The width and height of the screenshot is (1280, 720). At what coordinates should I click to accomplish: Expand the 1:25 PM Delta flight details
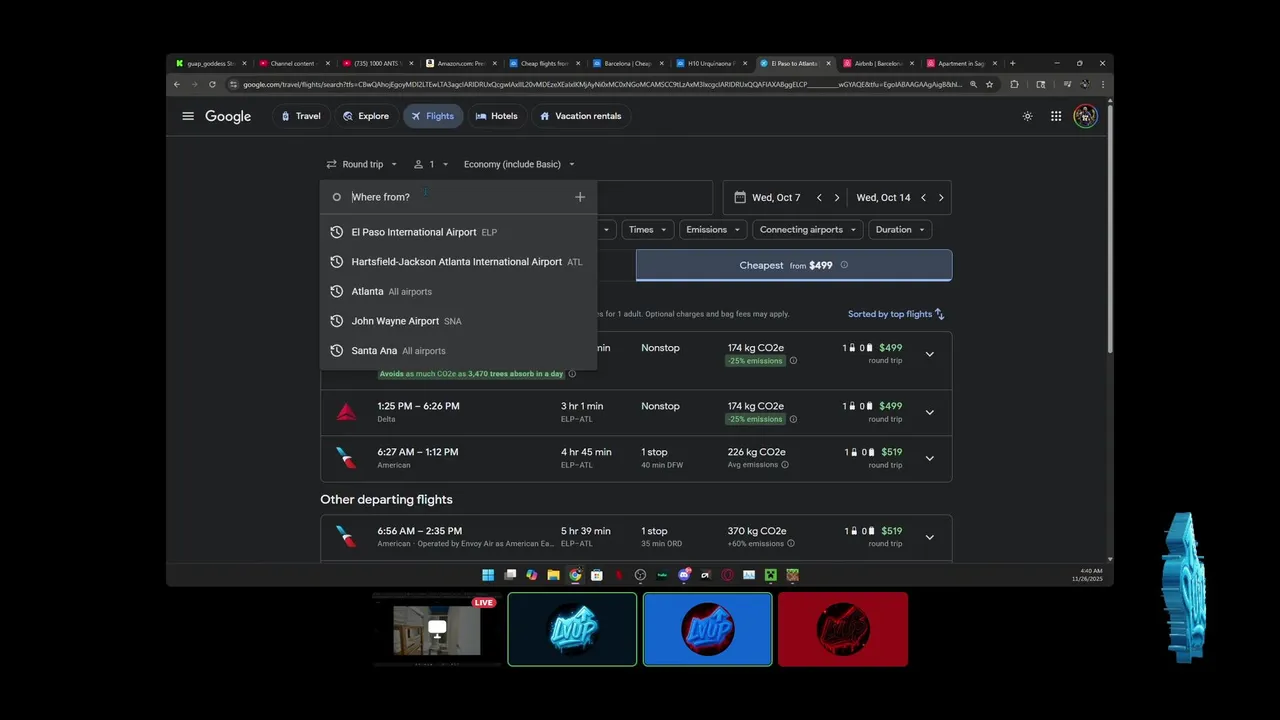coord(929,412)
